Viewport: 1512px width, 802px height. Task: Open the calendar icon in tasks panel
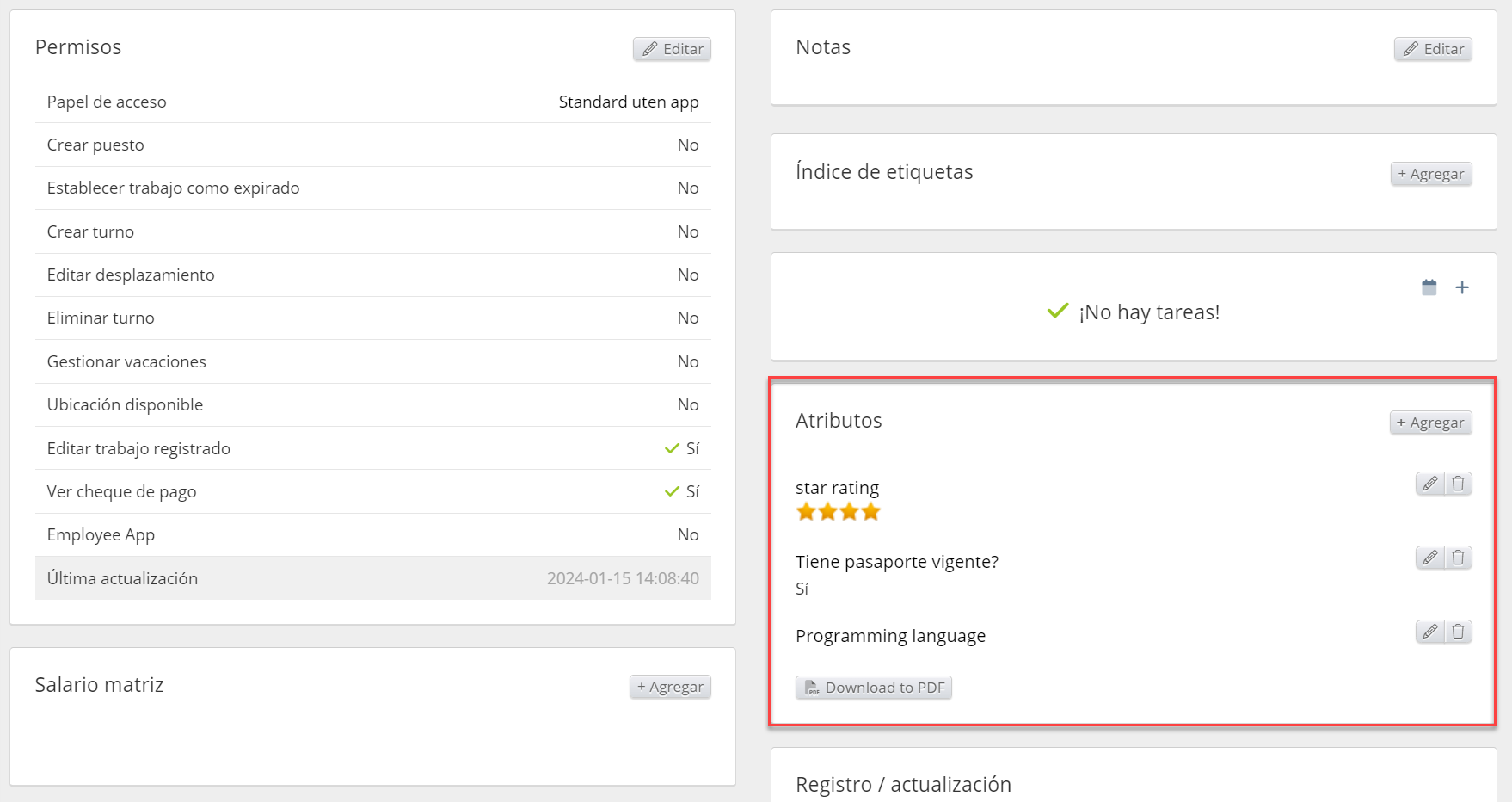[x=1429, y=287]
